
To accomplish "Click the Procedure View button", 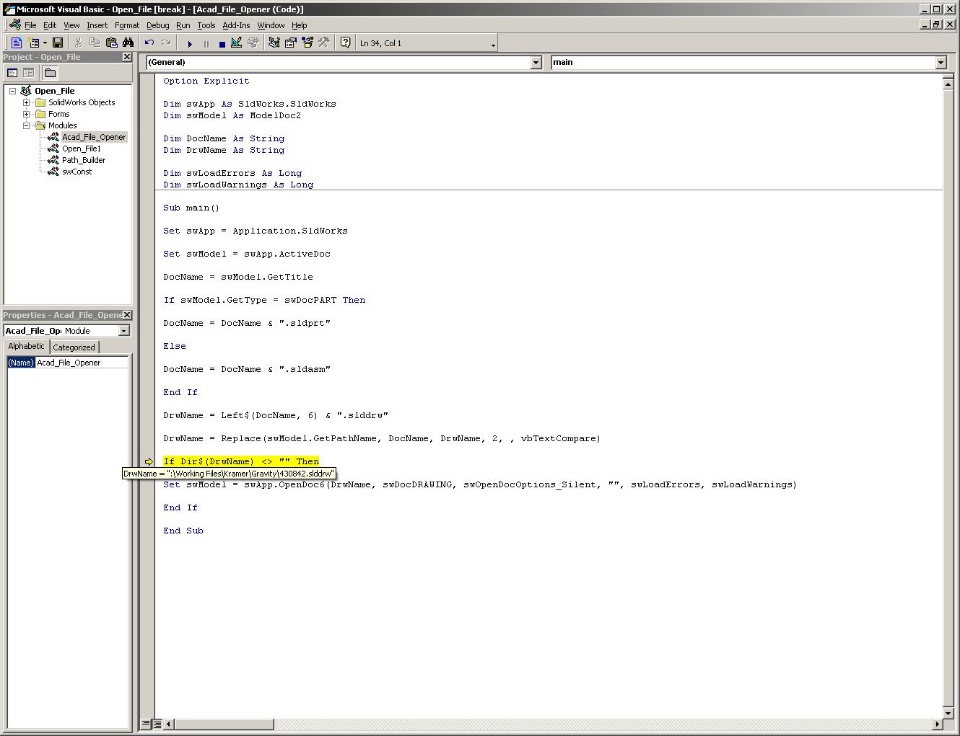I will (x=146, y=724).
